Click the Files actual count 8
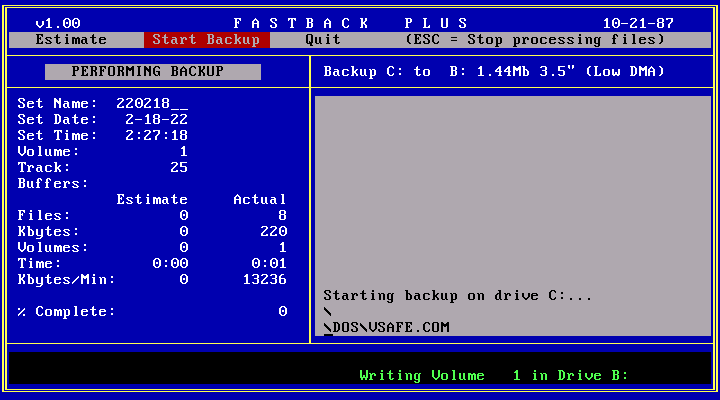 click(282, 215)
